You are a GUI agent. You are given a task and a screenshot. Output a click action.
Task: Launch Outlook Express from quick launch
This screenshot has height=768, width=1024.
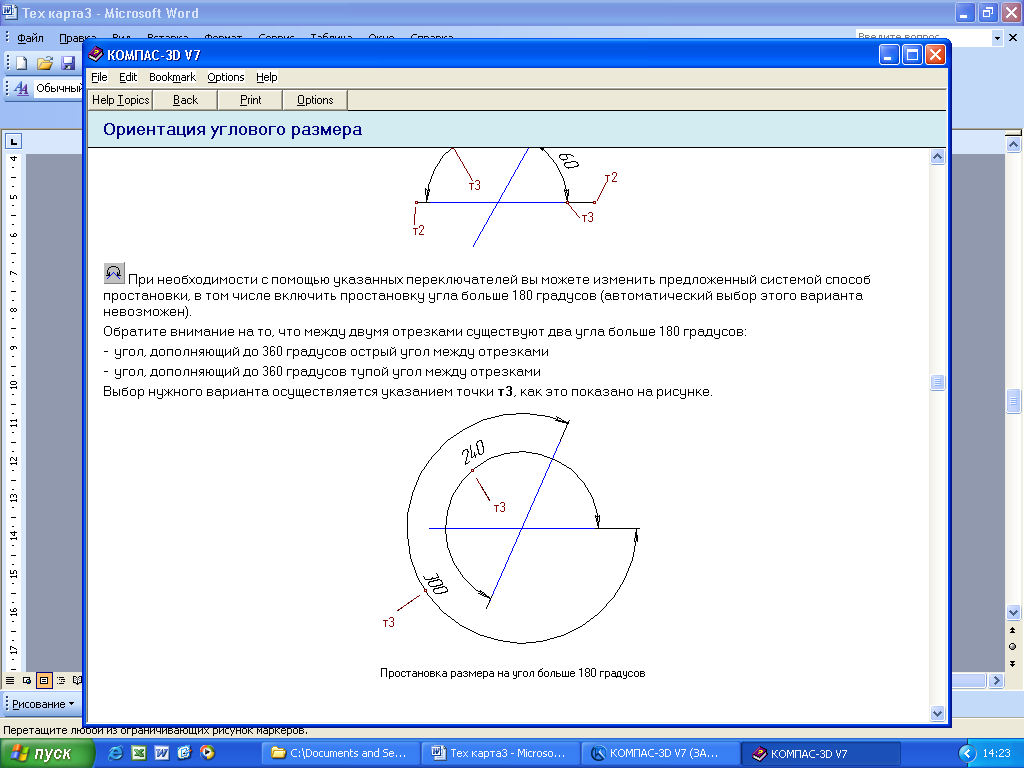point(184,753)
